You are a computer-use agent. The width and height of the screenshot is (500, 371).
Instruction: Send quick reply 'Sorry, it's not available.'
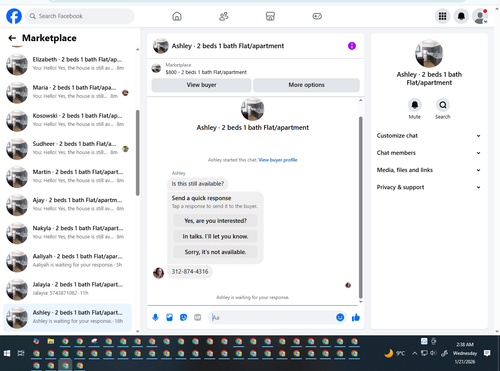215,252
